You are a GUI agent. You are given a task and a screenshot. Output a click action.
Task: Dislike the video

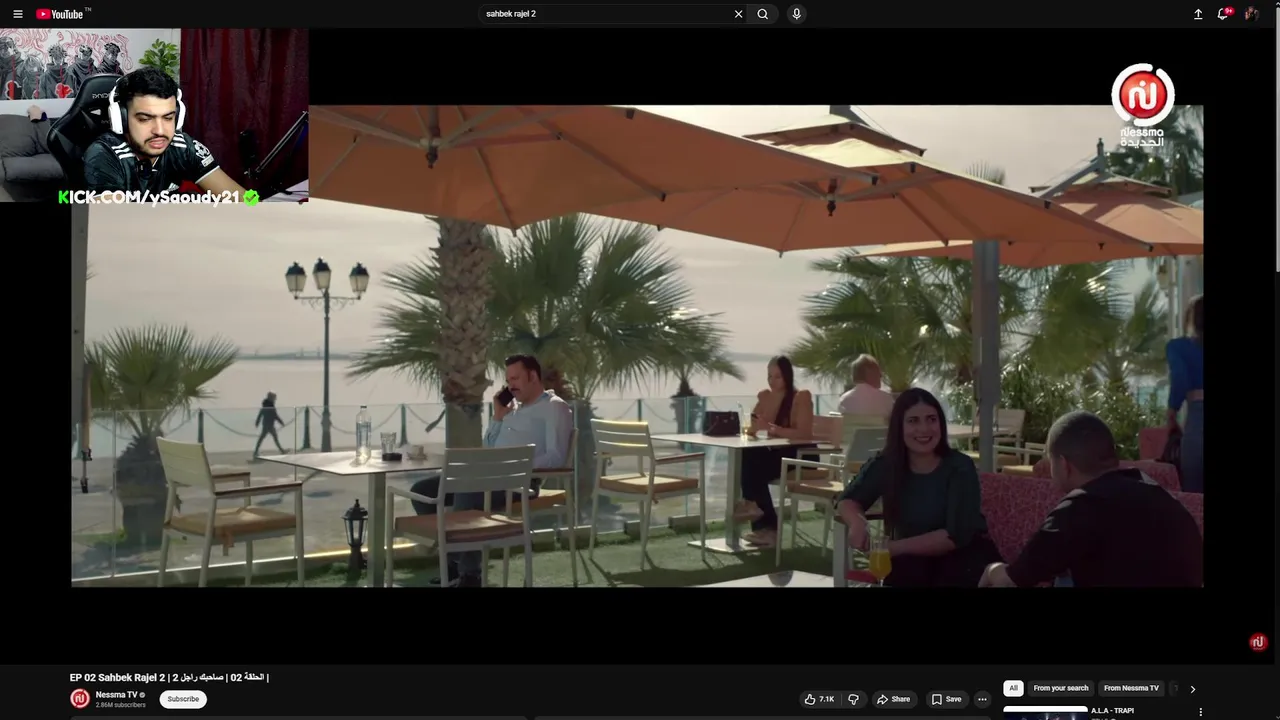(853, 699)
